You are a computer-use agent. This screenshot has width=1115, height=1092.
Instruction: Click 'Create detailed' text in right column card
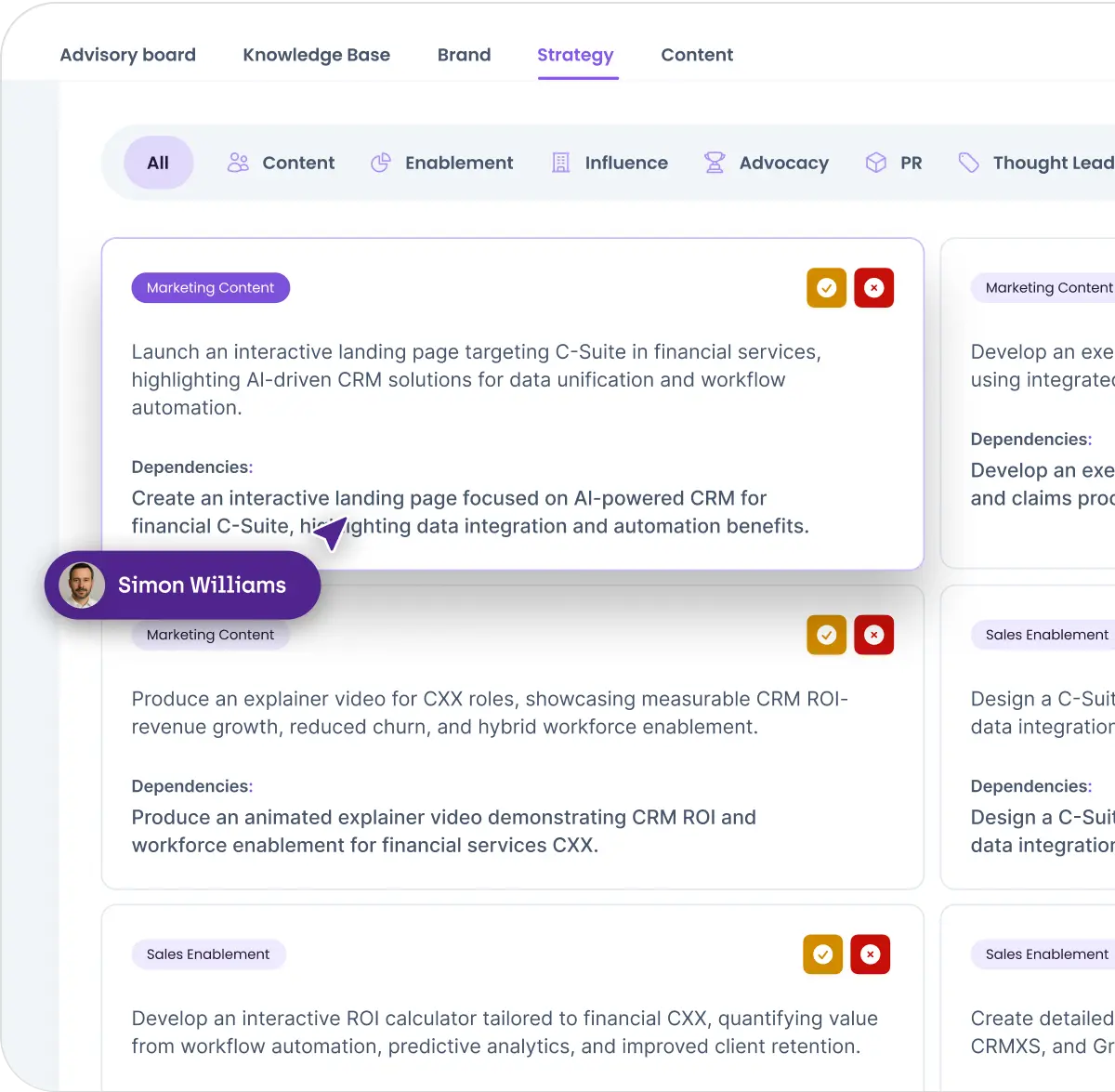click(1043, 1033)
